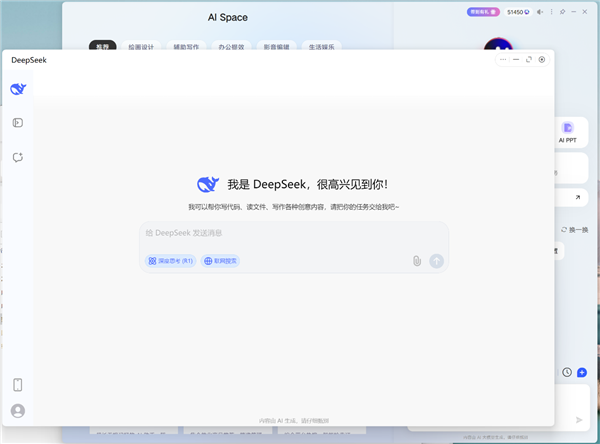The height and width of the screenshot is (444, 600).
Task: Click the blue plus new conversation icon
Action: pos(582,372)
